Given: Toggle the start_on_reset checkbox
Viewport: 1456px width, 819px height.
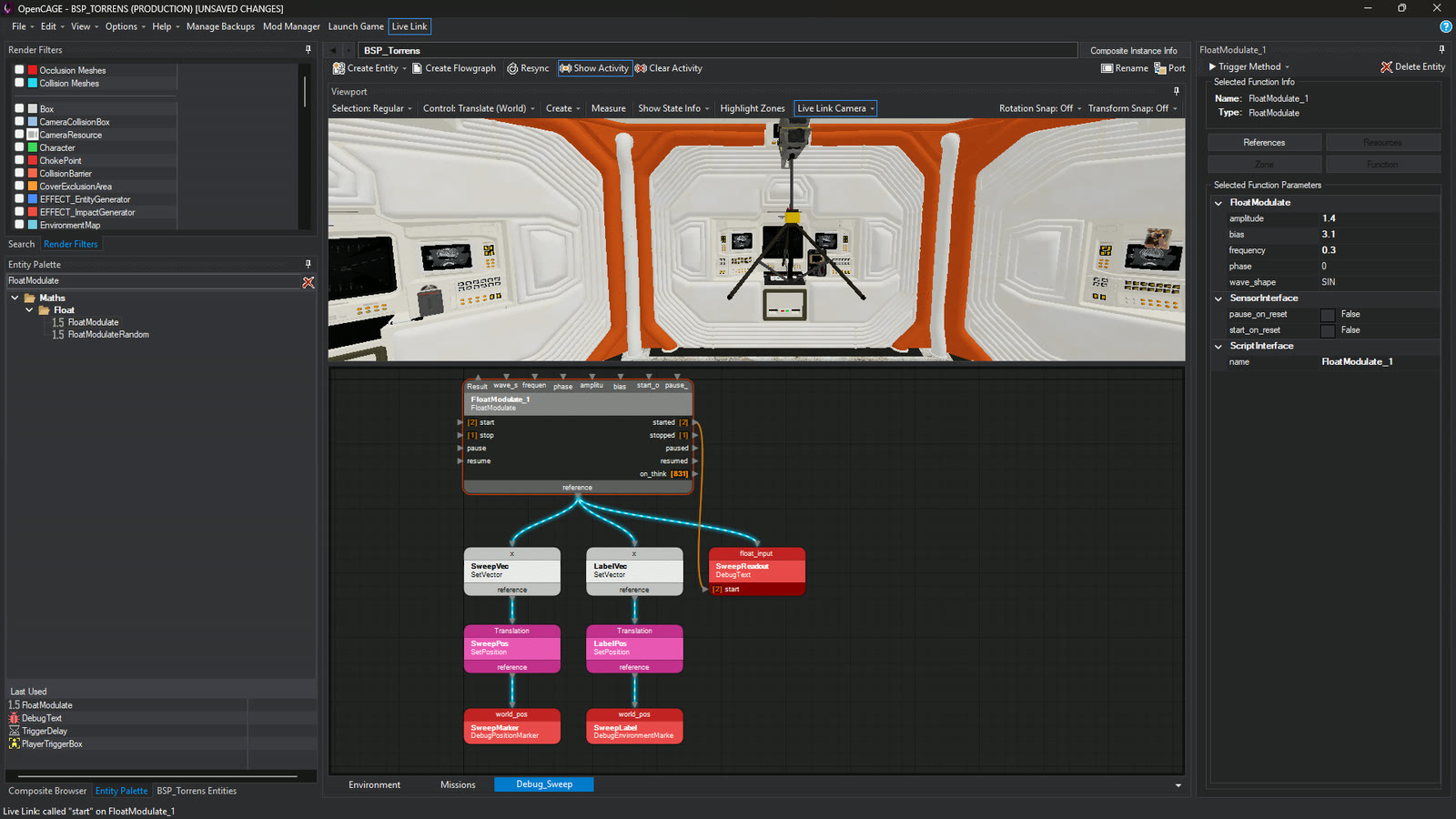Looking at the screenshot, I should coord(1328,330).
